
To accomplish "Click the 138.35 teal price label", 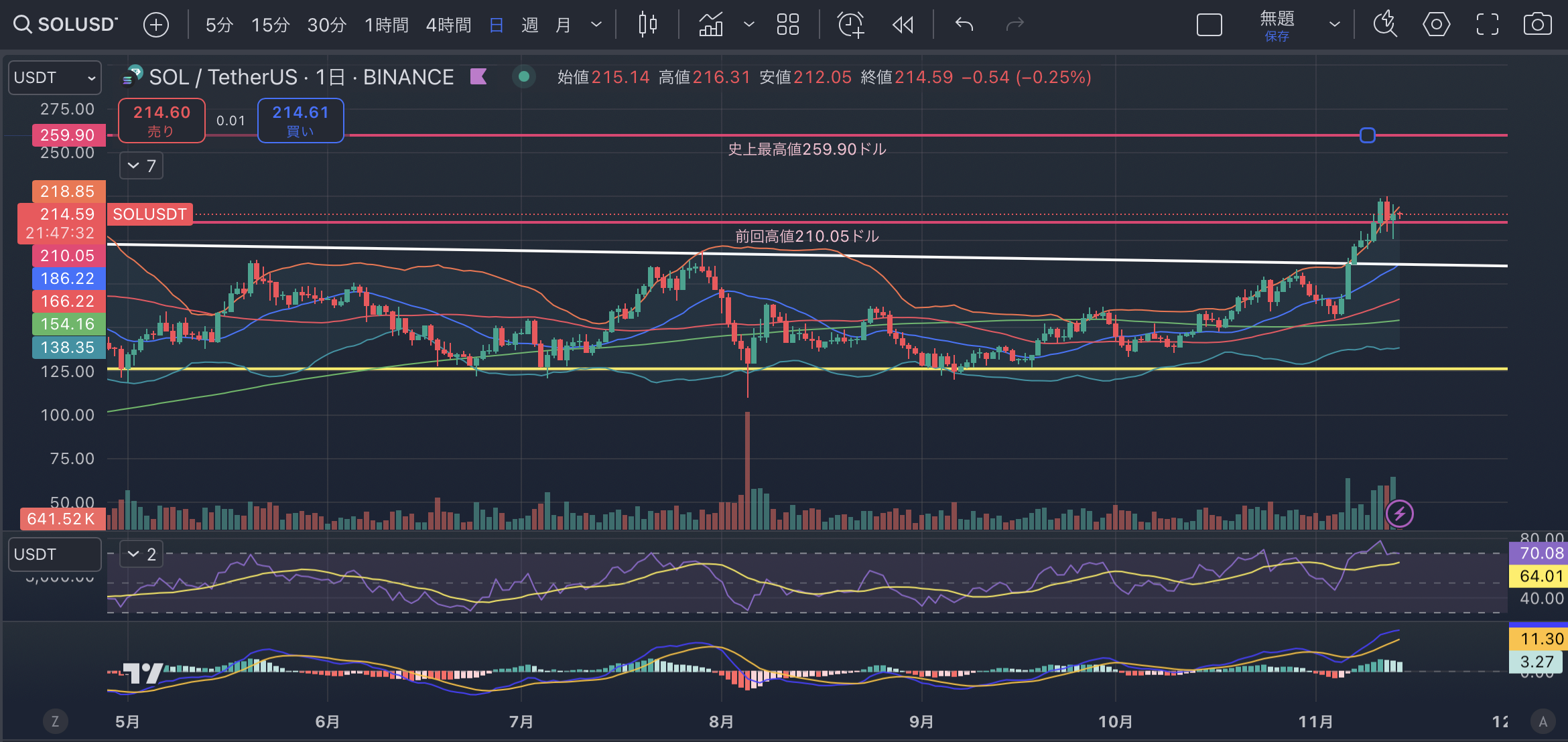I will click(x=68, y=348).
